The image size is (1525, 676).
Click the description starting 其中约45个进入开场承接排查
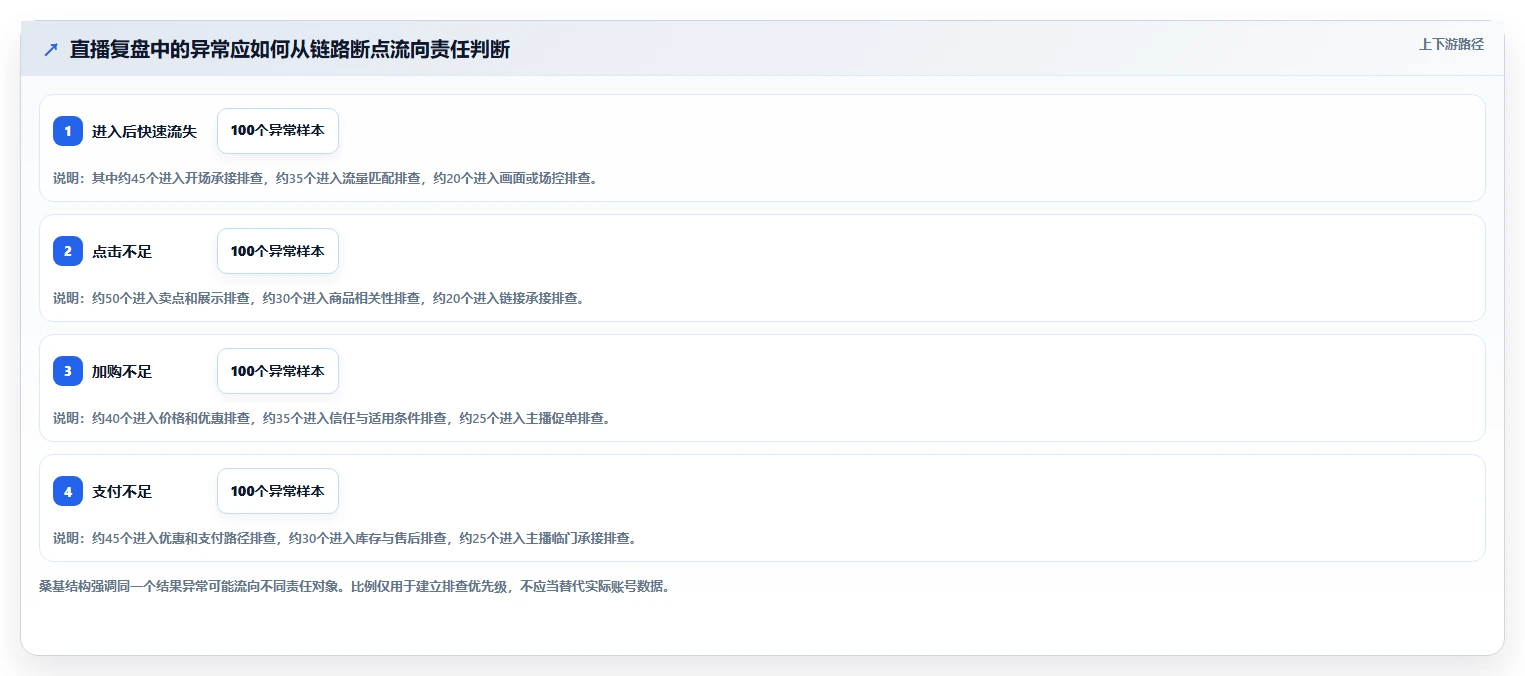[325, 178]
